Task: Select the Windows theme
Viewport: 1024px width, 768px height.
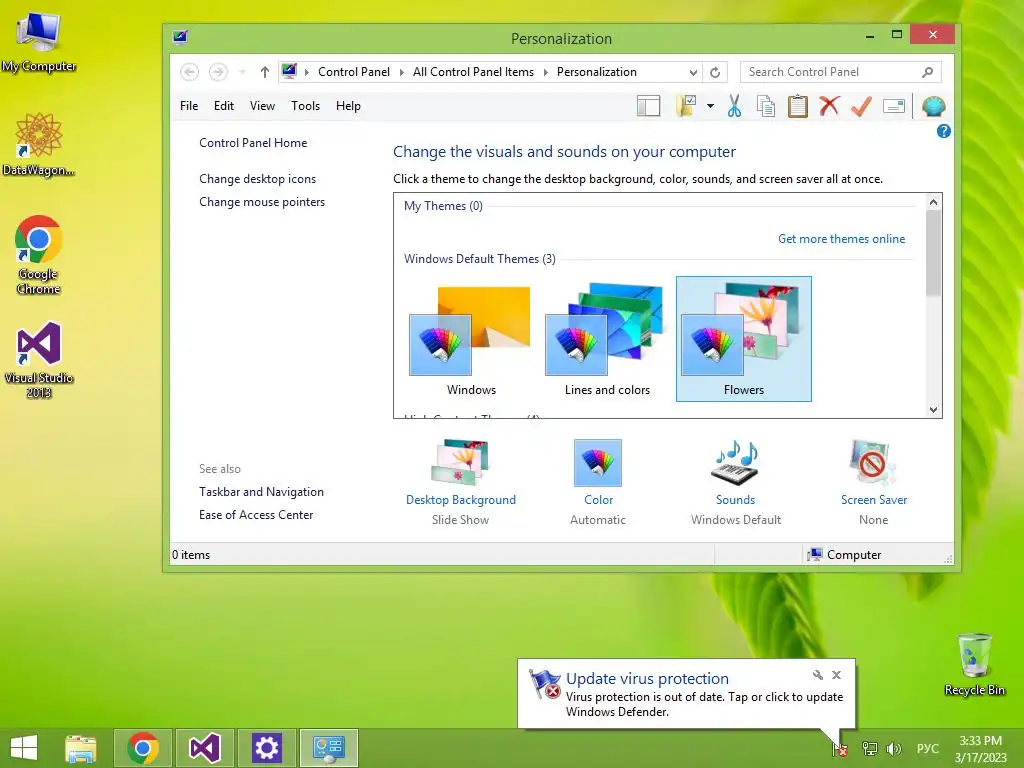Action: click(471, 340)
